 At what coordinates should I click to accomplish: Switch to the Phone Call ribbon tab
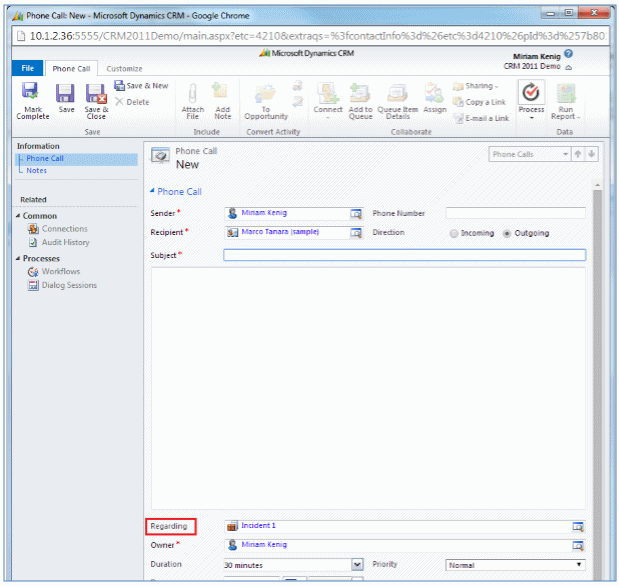point(71,69)
